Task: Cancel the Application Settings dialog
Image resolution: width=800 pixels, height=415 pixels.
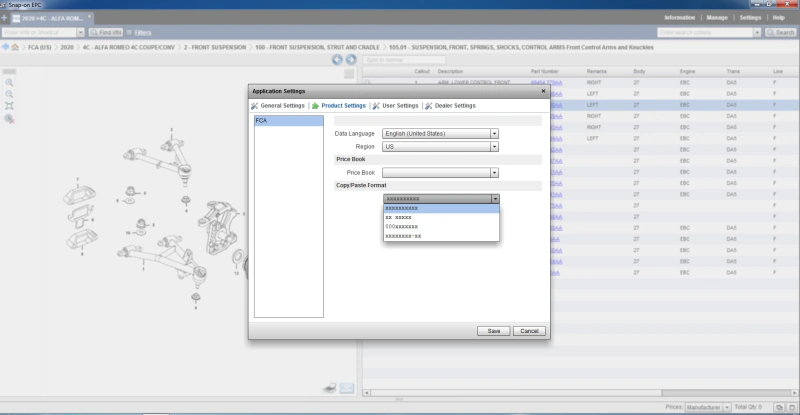Action: click(529, 330)
